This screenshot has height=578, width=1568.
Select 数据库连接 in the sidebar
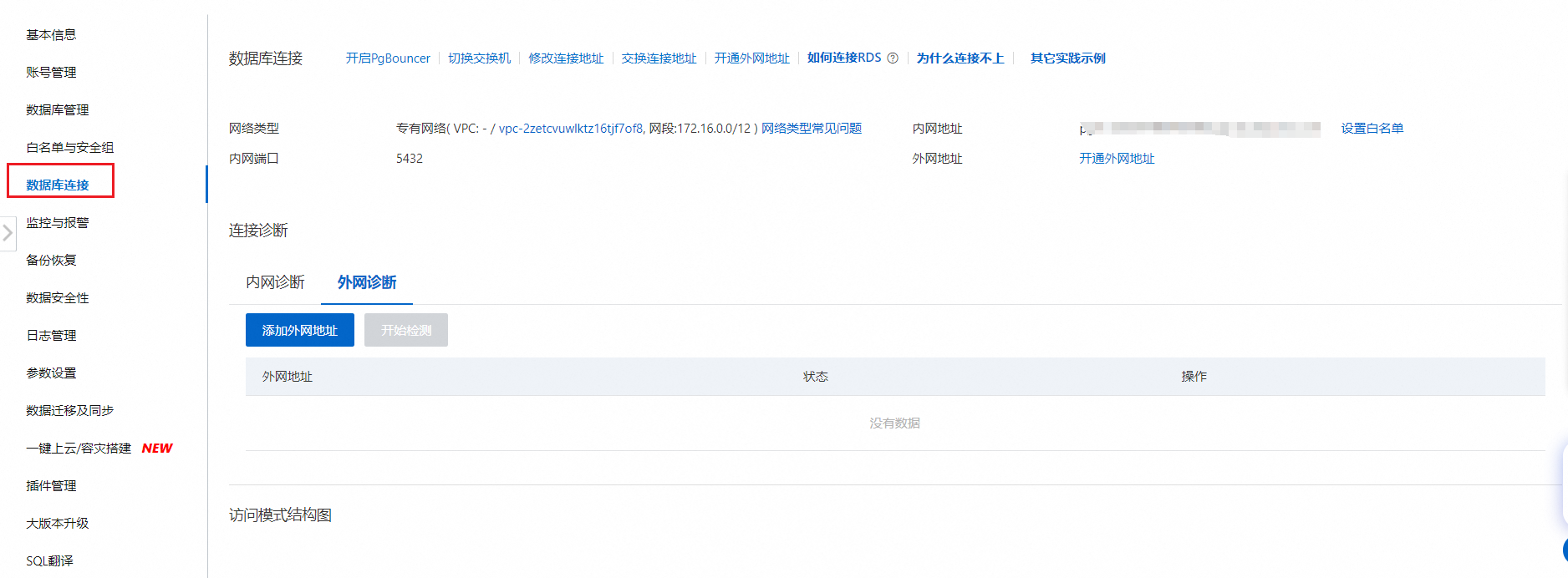point(58,185)
